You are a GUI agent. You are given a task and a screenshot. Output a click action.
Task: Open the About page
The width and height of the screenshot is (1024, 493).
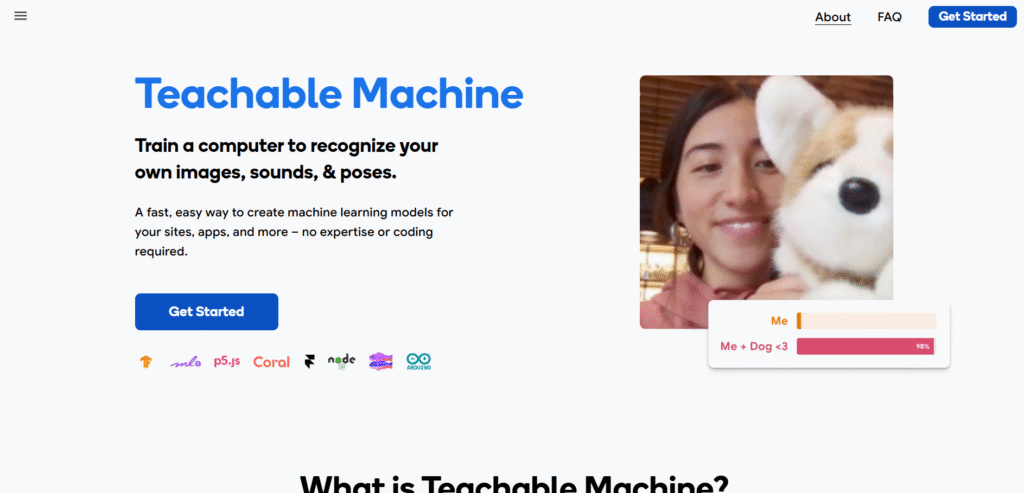pos(833,17)
